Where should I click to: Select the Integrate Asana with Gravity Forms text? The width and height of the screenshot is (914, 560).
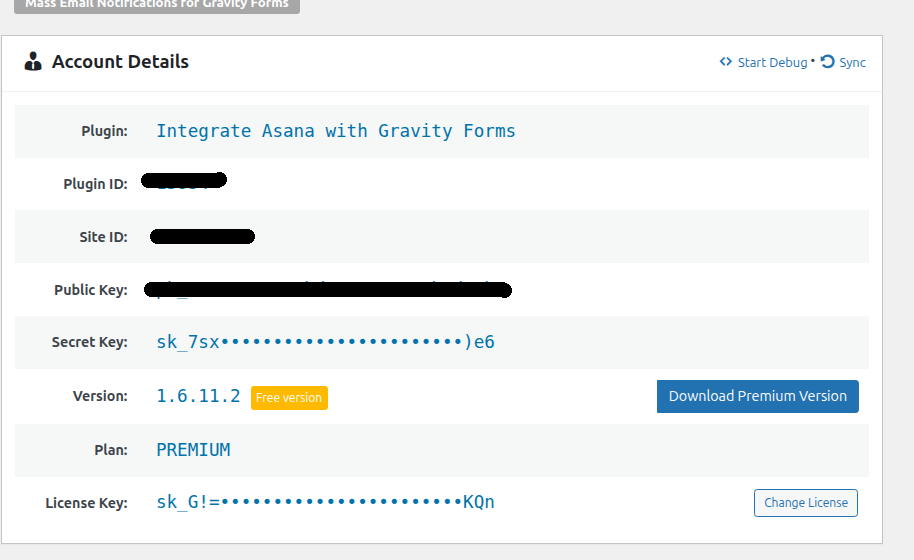[335, 131]
